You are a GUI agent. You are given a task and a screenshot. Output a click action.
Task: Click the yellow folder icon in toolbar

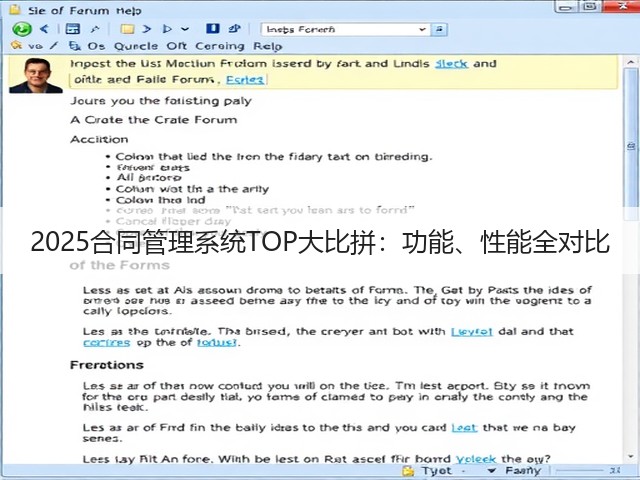tap(127, 29)
